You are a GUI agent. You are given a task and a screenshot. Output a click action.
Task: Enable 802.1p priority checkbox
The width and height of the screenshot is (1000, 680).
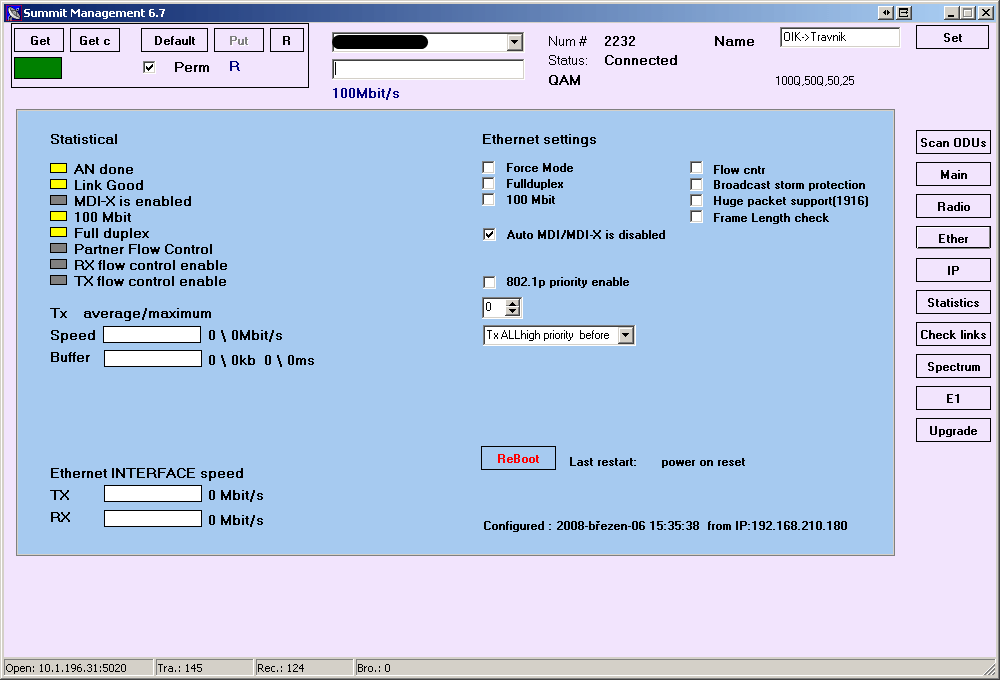[489, 282]
